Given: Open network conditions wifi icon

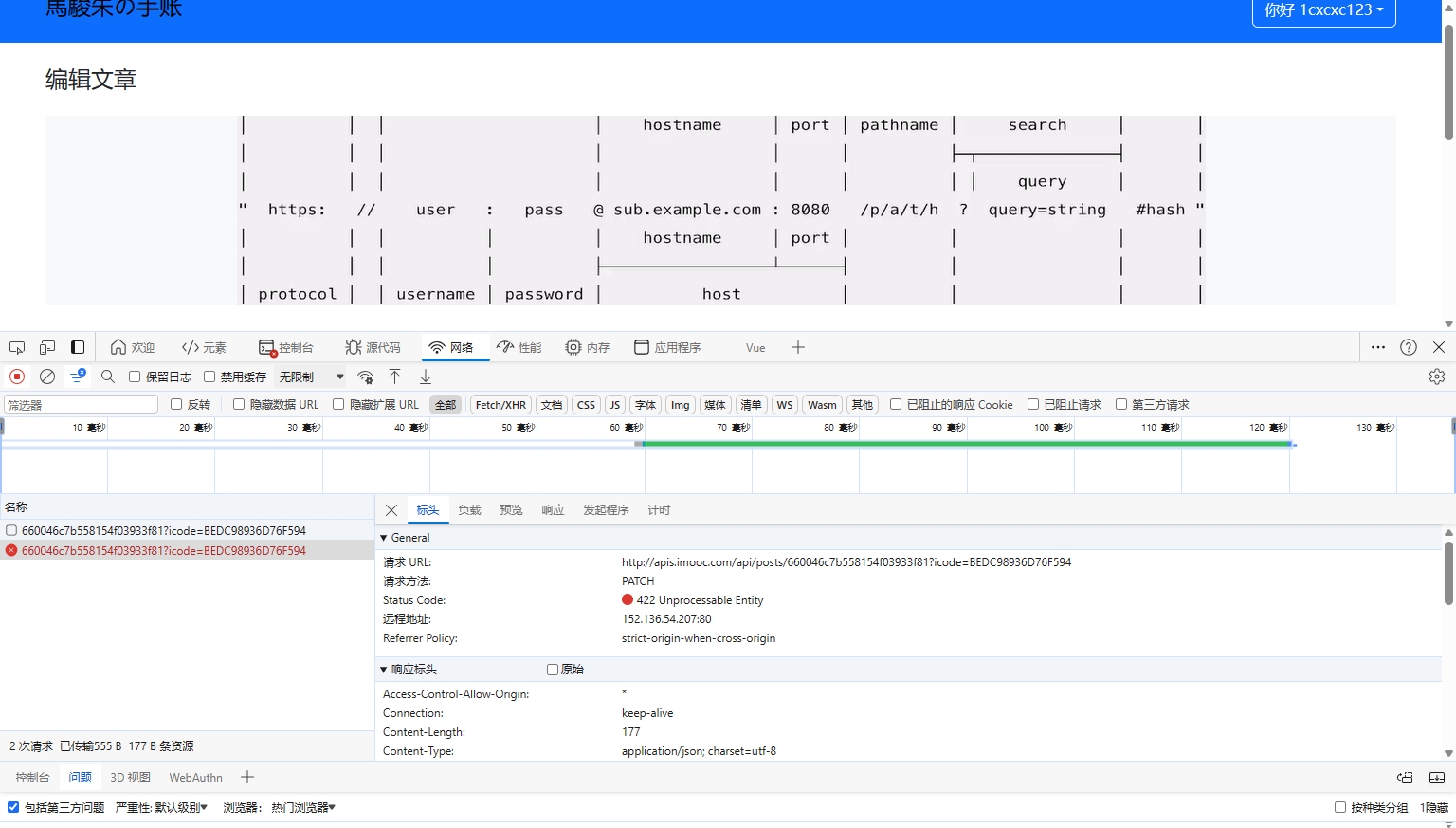Looking at the screenshot, I should (366, 377).
